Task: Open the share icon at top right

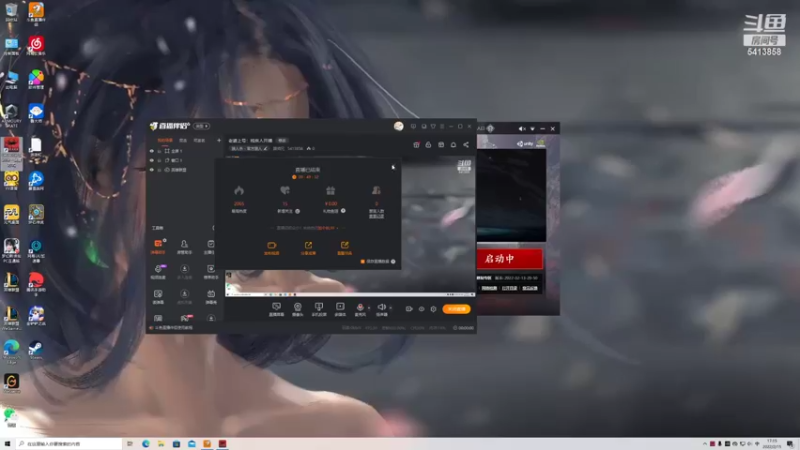Action: pyautogui.click(x=466, y=145)
